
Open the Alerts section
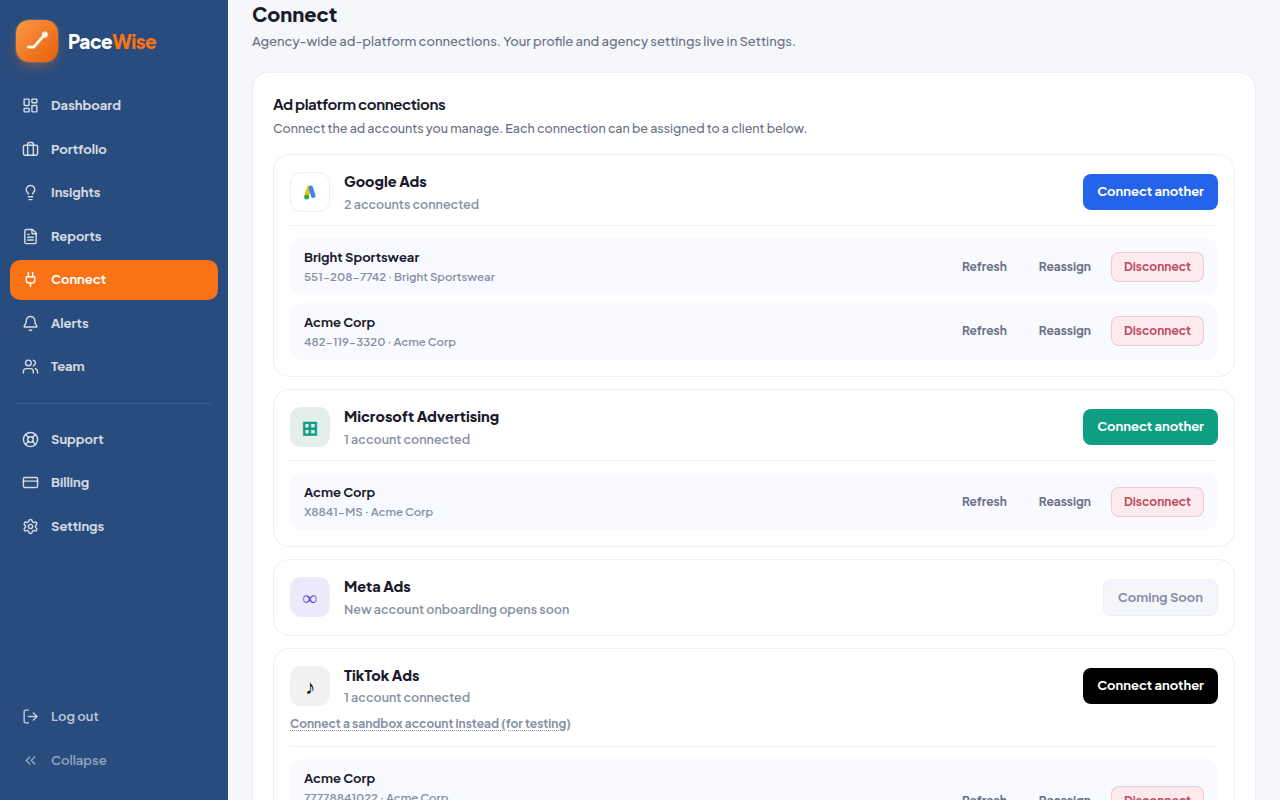(114, 323)
